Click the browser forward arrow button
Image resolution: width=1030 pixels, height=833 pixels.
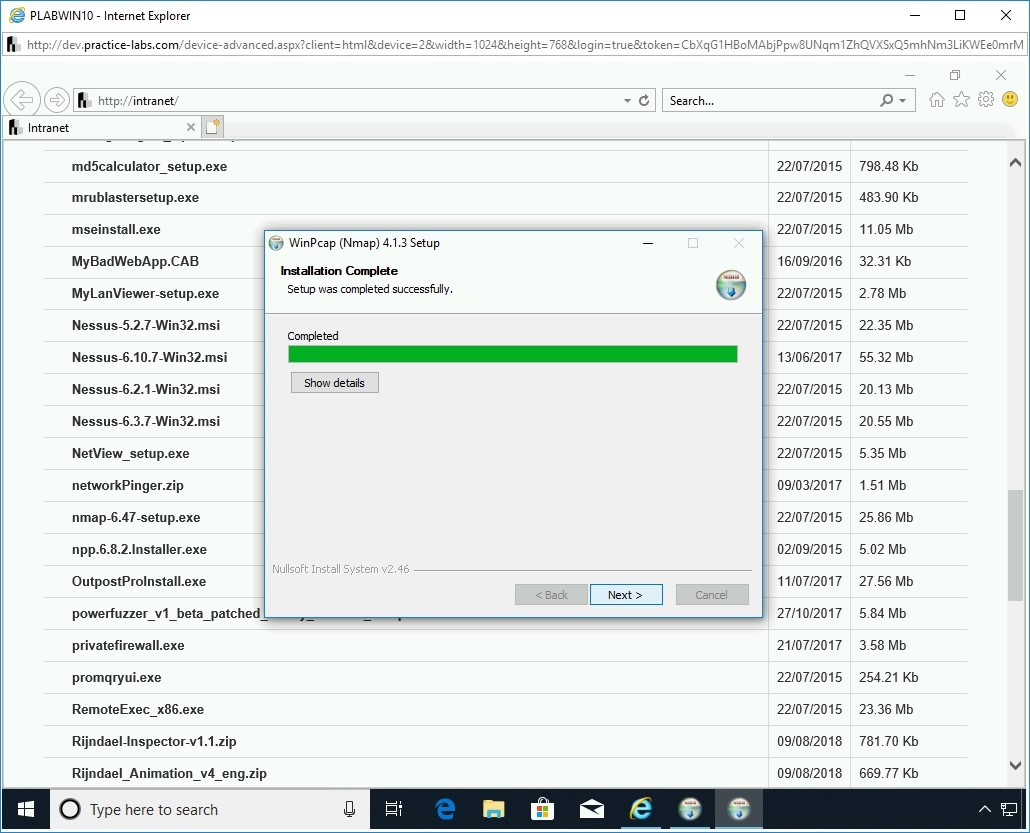(x=57, y=100)
